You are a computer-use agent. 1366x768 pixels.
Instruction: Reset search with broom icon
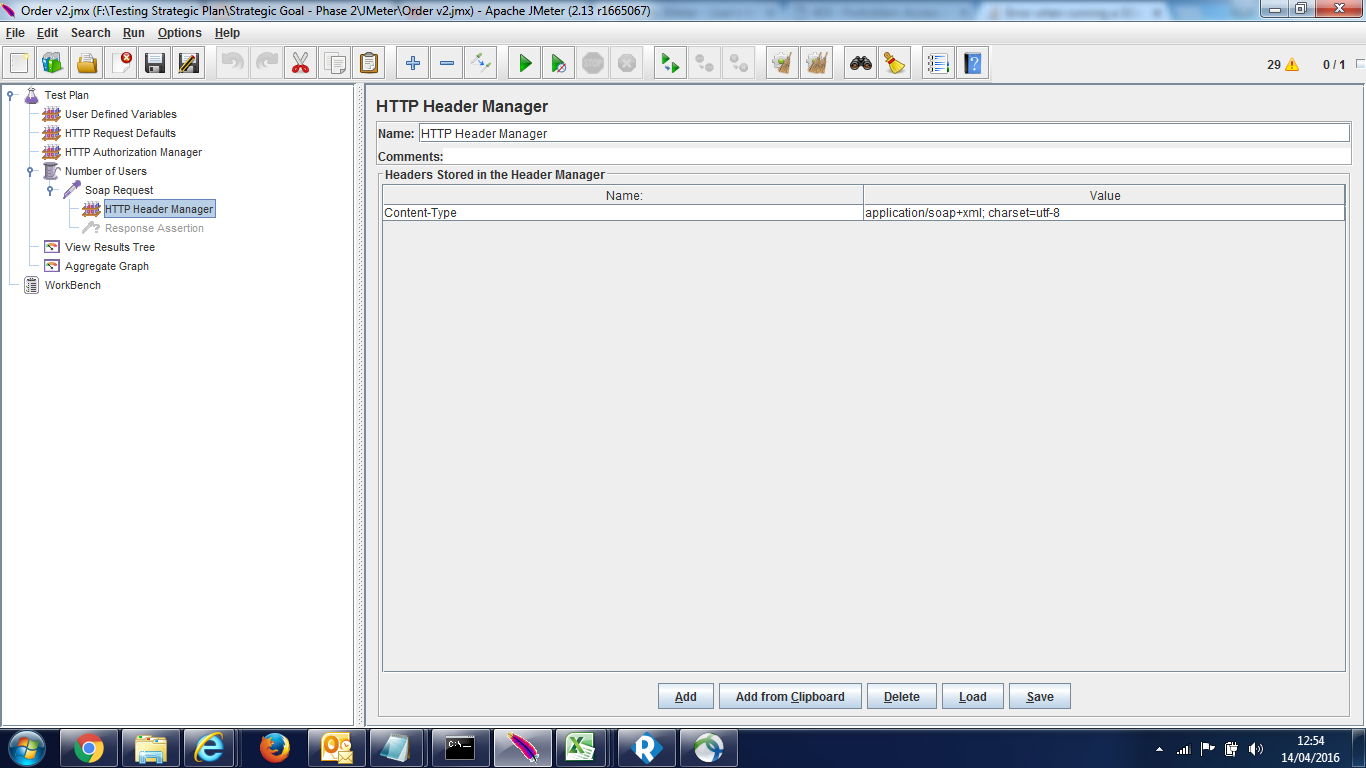(x=894, y=64)
